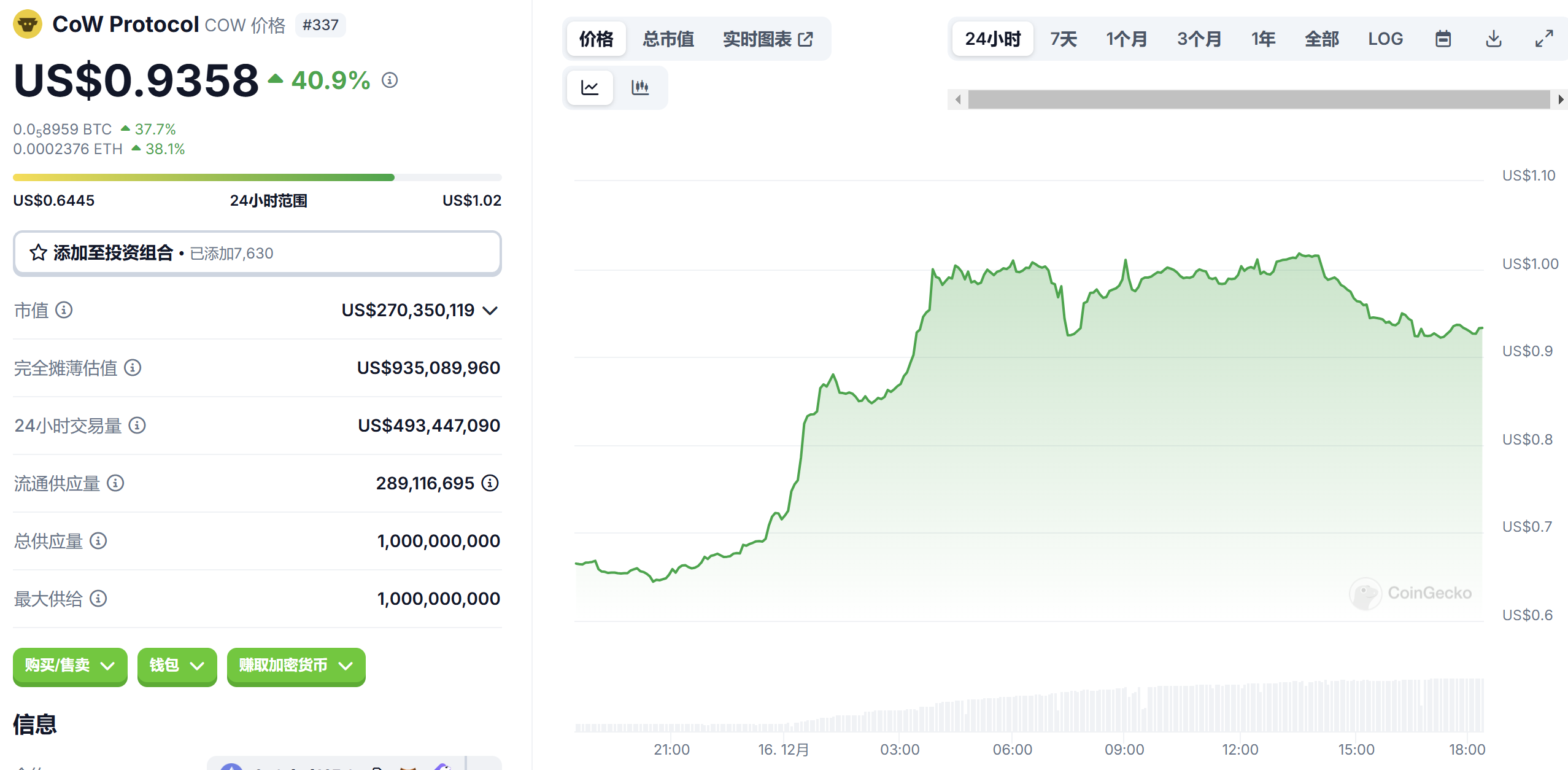
Task: Open the 赚取加密货币 dropdown
Action: coord(296,666)
